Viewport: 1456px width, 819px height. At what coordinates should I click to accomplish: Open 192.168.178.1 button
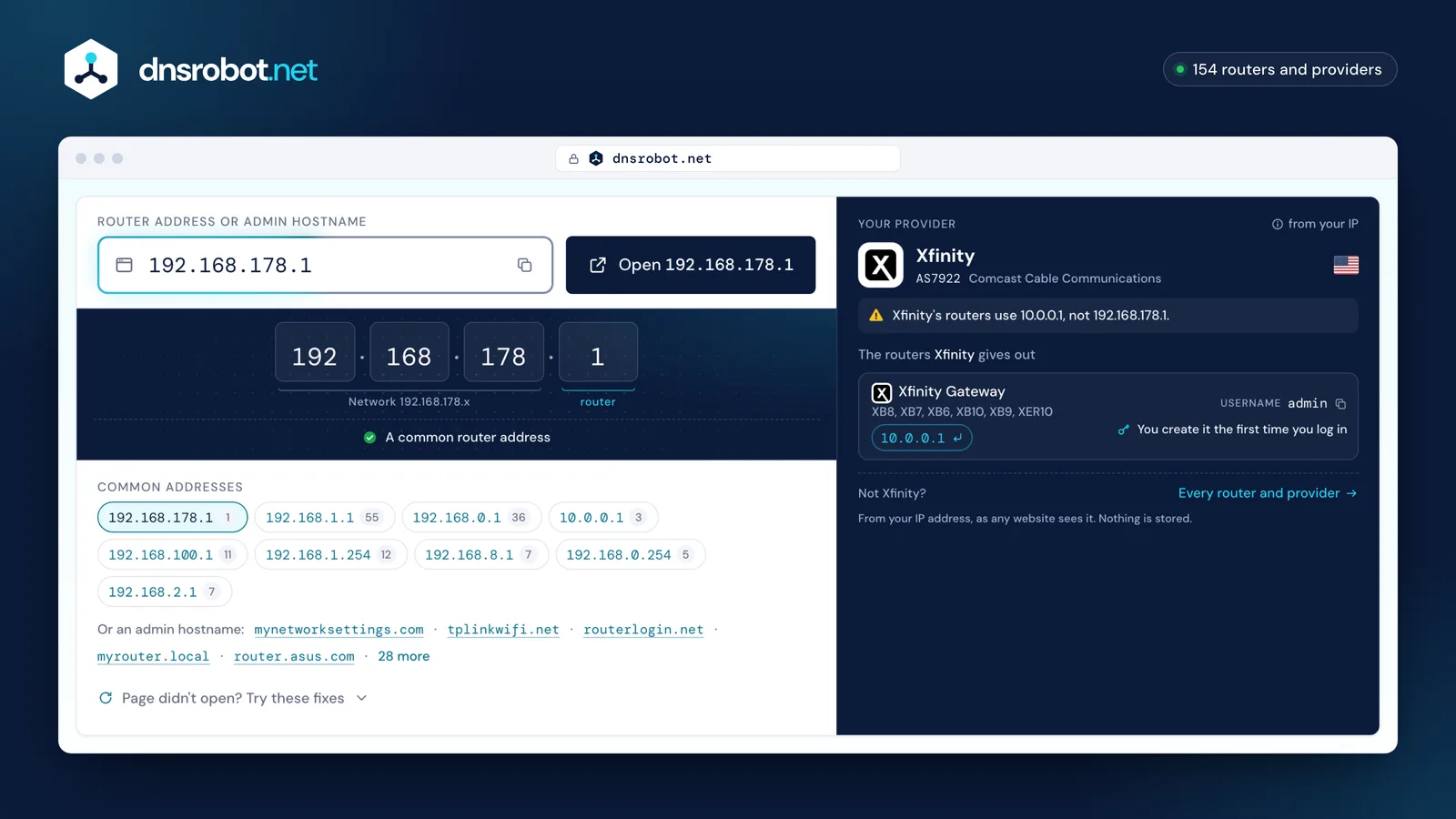(x=691, y=265)
